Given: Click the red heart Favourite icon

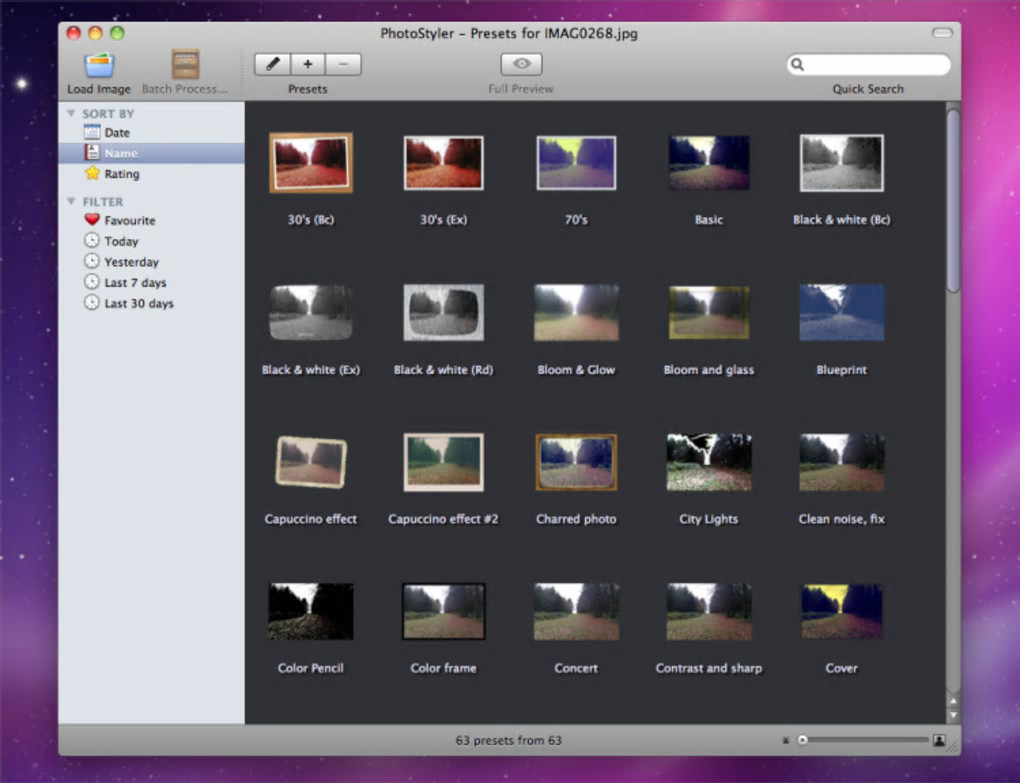Looking at the screenshot, I should (x=92, y=220).
